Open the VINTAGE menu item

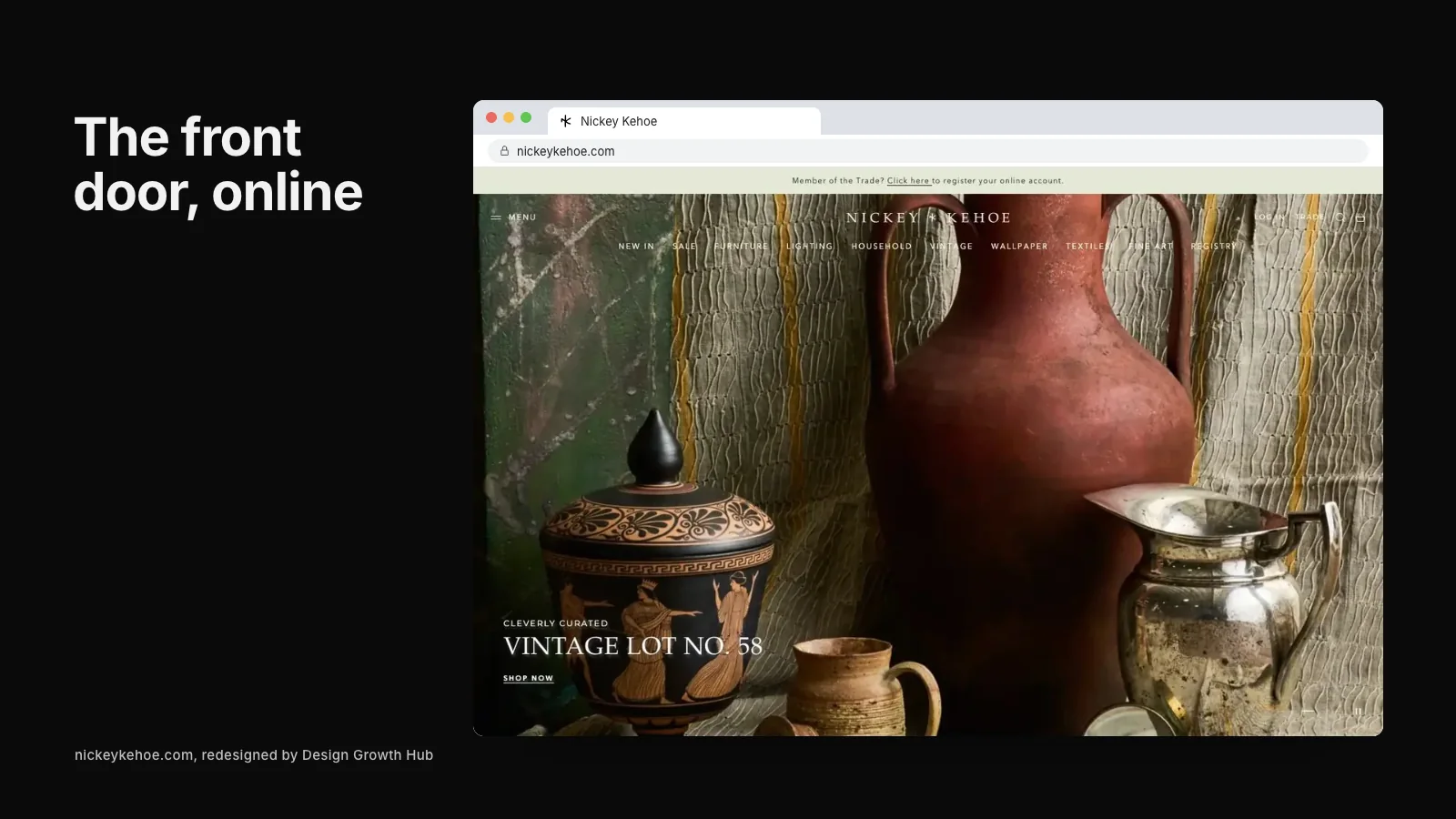coord(952,247)
